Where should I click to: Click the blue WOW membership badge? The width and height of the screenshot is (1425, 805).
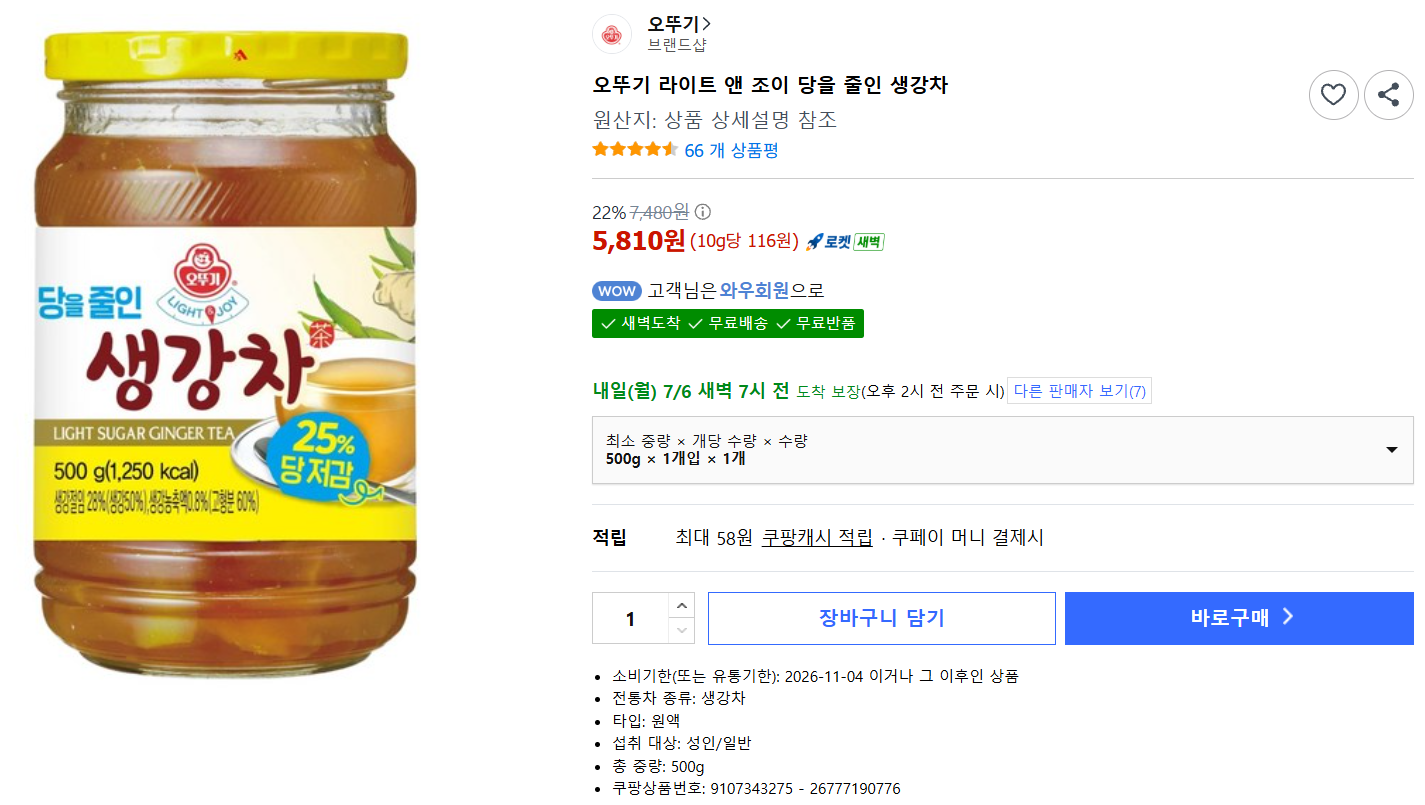coord(617,291)
